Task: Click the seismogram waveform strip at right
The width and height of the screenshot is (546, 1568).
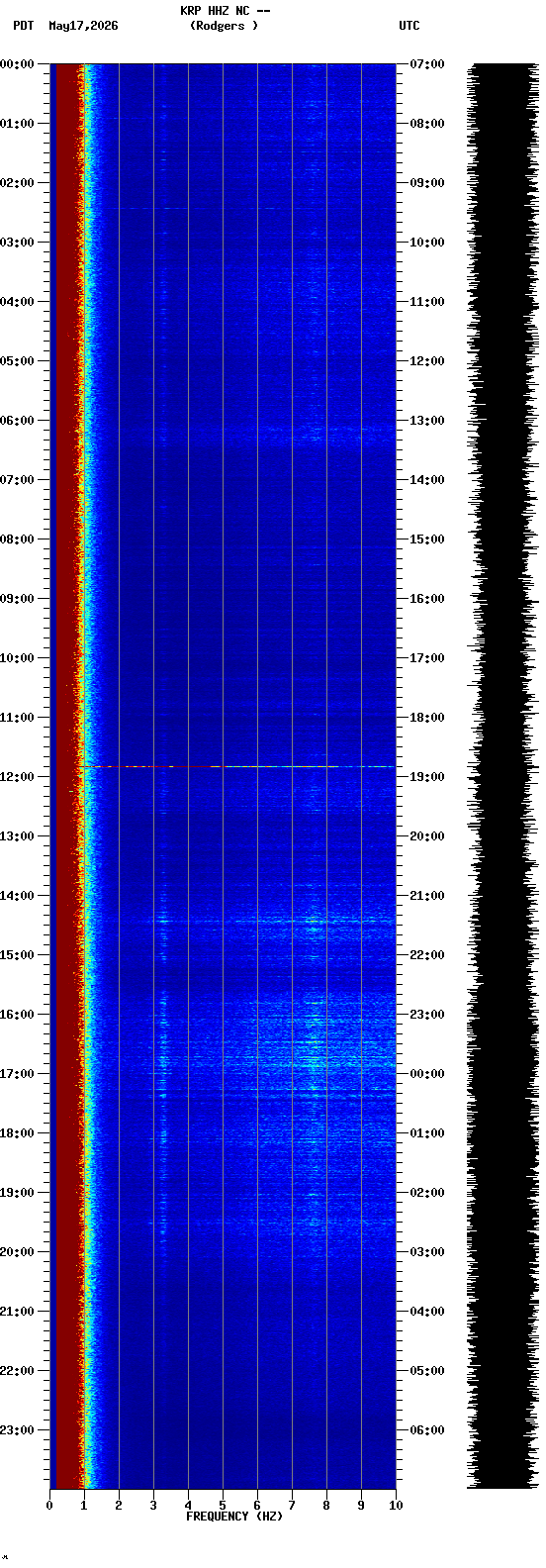Action: [502, 776]
